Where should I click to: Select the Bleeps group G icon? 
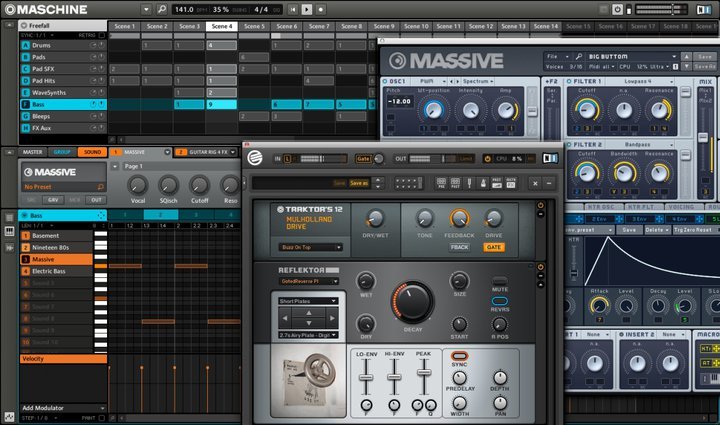[26, 116]
